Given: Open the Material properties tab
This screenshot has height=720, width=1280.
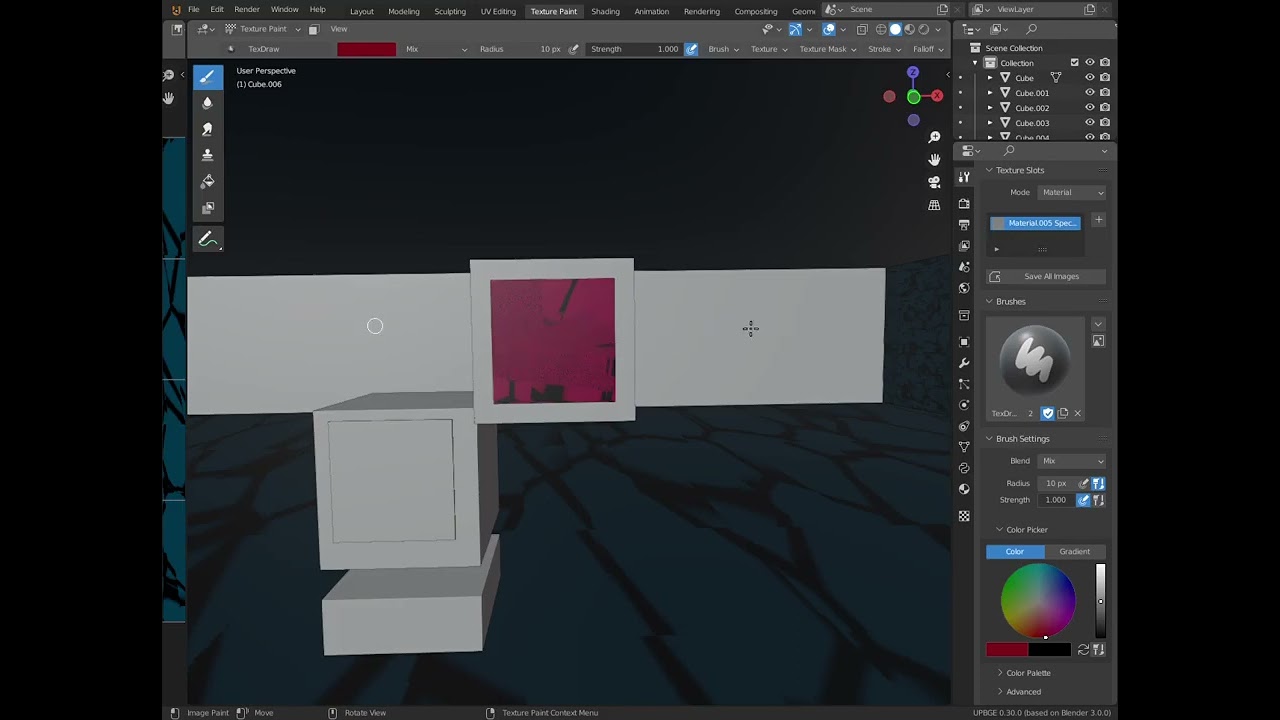Looking at the screenshot, I should pos(964,489).
